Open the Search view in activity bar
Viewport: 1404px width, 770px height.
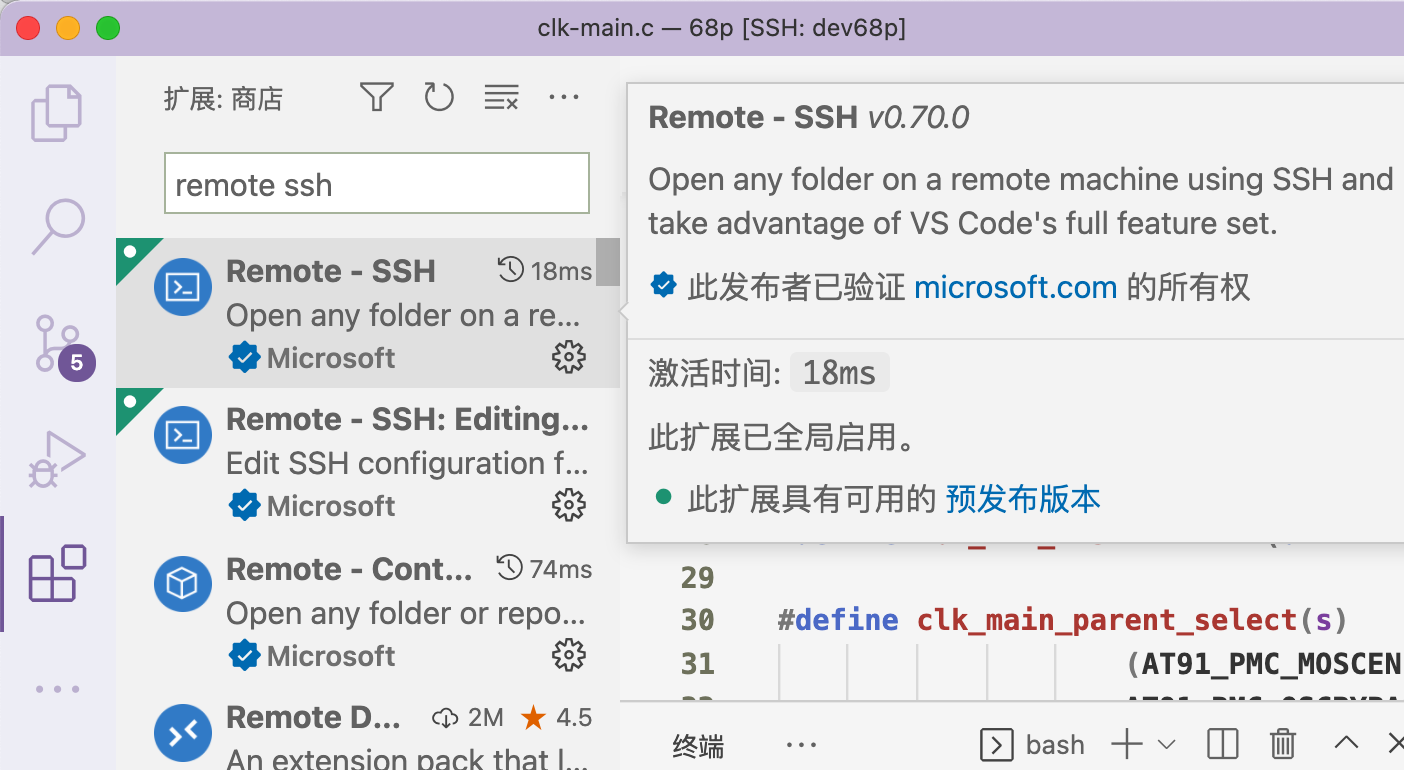click(x=57, y=227)
